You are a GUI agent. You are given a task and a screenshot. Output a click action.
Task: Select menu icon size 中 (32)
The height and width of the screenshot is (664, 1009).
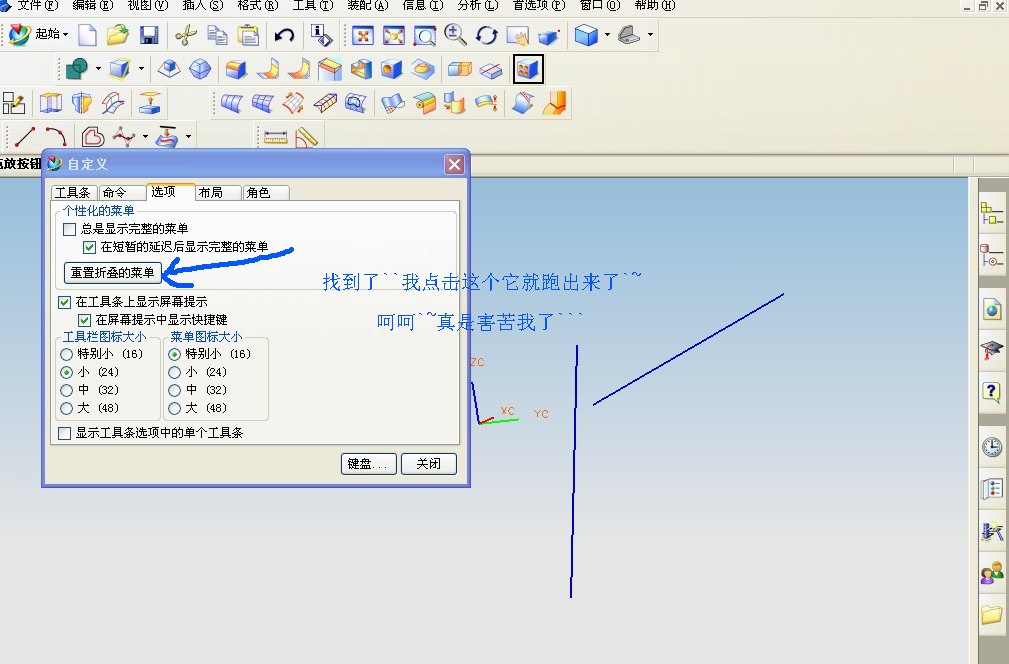click(x=174, y=390)
